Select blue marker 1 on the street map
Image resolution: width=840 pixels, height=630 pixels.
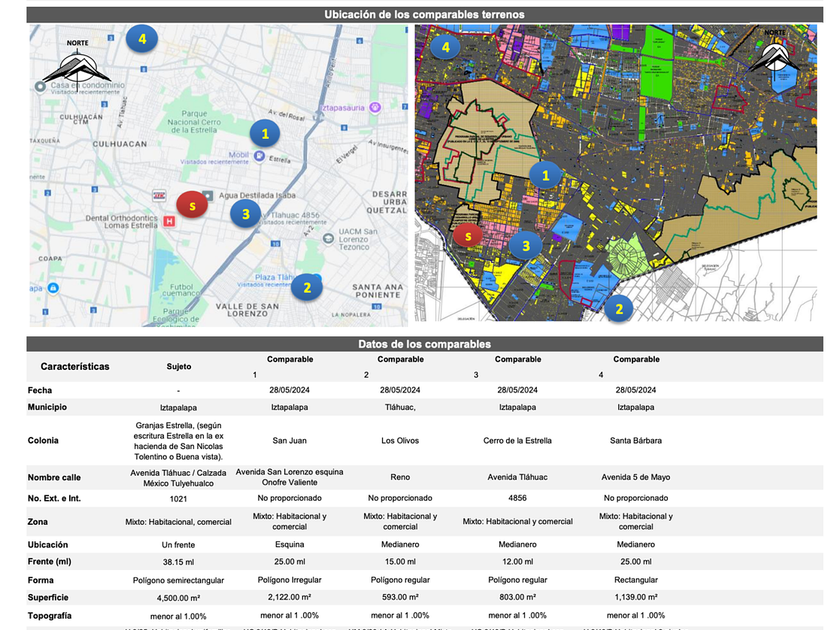pyautogui.click(x=265, y=132)
